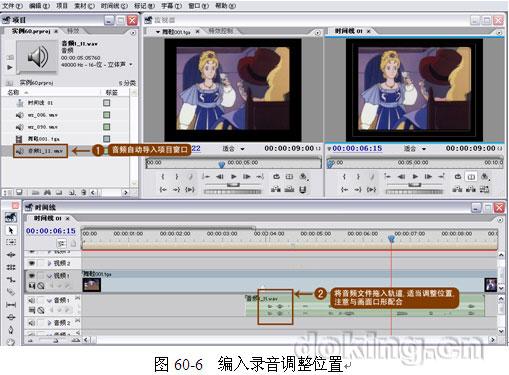Screen dimensions: 509x375
Task: Play the program monitor sequence
Action: point(415,177)
